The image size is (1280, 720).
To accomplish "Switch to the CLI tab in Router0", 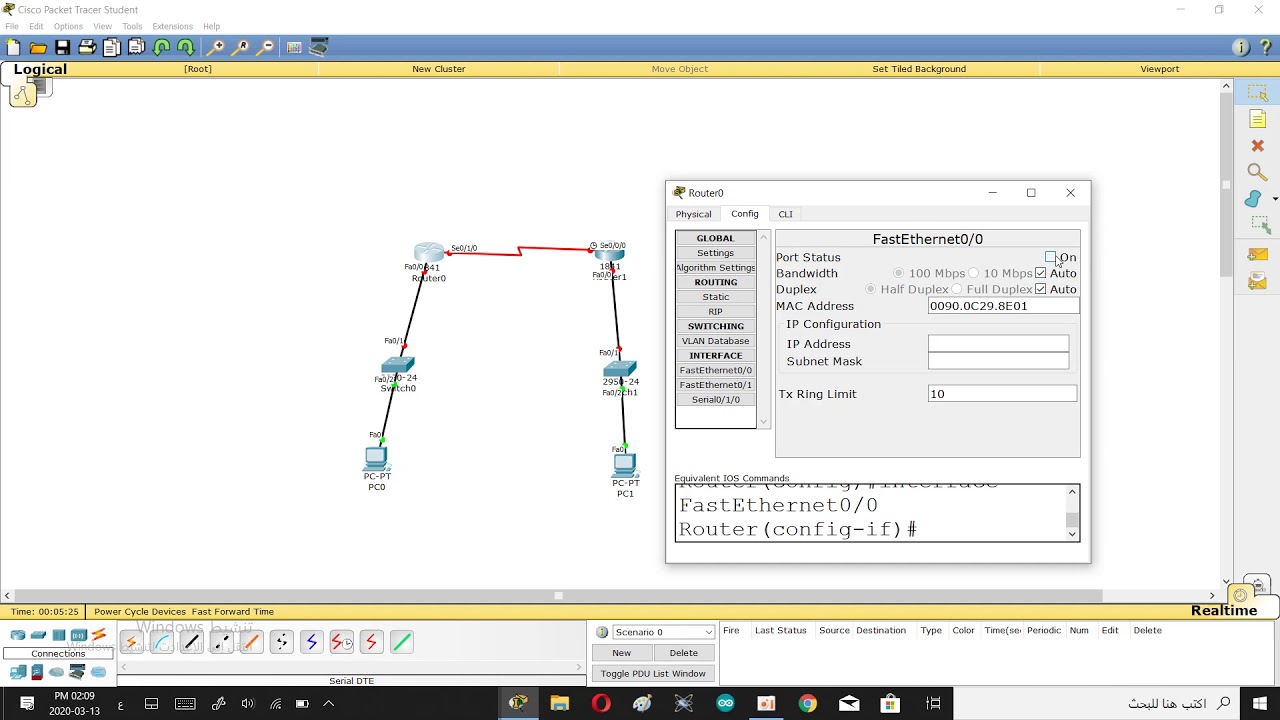I will click(x=785, y=214).
